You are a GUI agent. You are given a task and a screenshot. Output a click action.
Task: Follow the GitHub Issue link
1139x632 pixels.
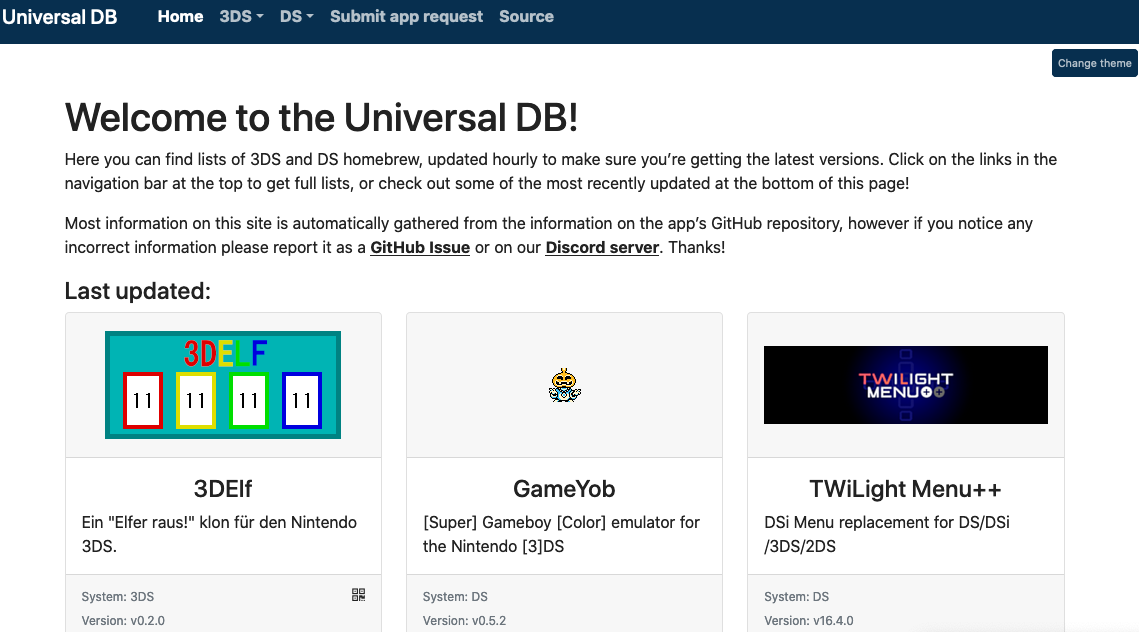[x=420, y=247]
